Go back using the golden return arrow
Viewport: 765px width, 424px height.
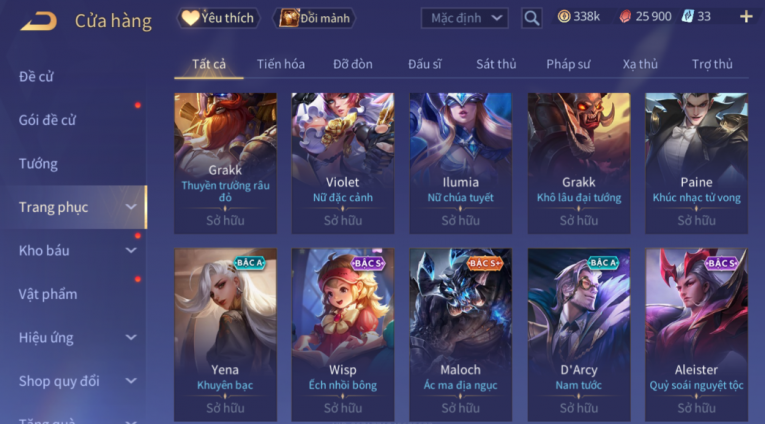point(39,21)
